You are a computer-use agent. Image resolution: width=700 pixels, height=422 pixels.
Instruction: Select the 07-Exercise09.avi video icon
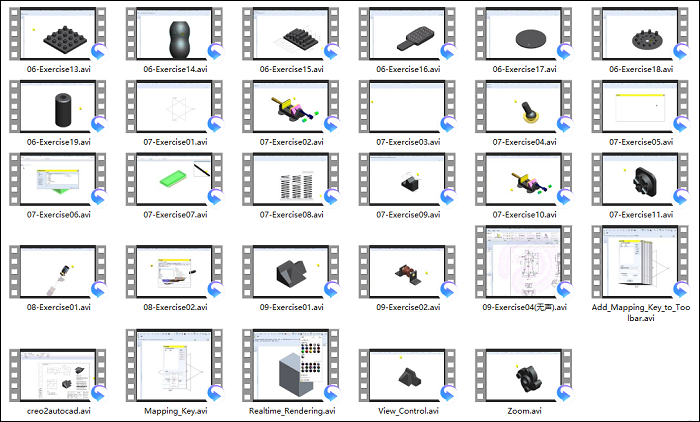point(408,180)
